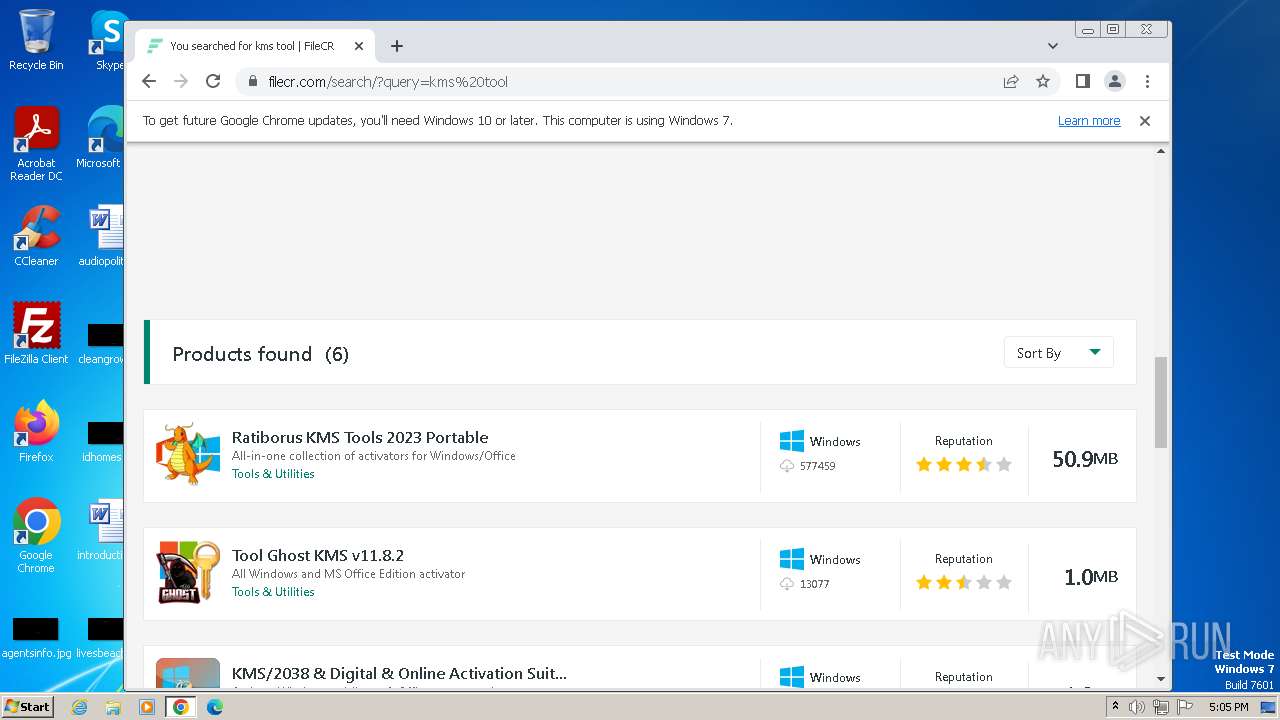Open the Windows Start menu
Image resolution: width=1280 pixels, height=720 pixels.
(27, 707)
